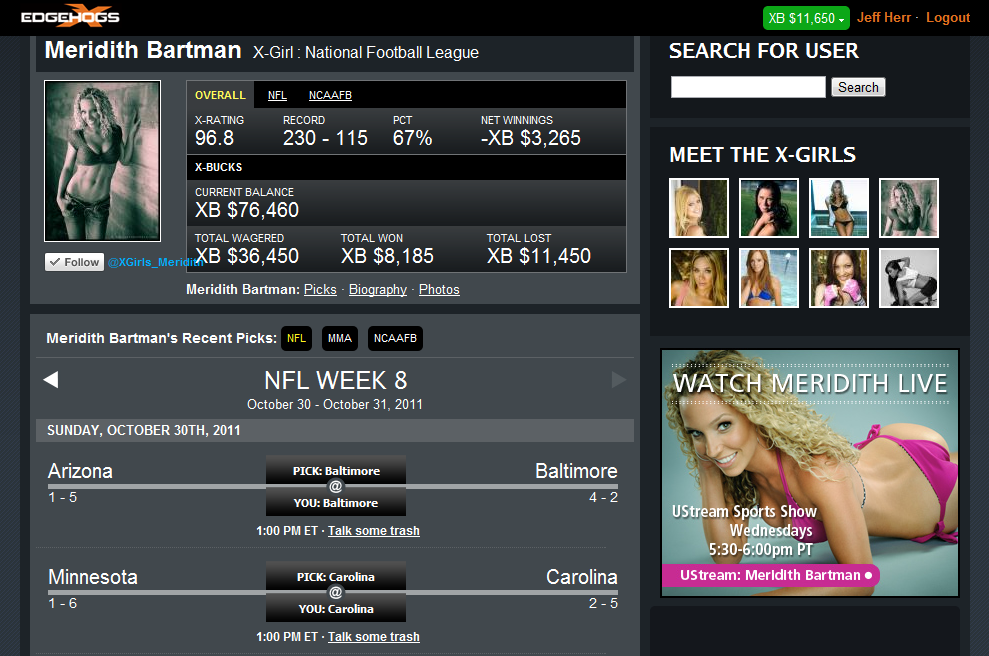989x656 pixels.
Task: Click the Follow button
Action: tap(74, 262)
